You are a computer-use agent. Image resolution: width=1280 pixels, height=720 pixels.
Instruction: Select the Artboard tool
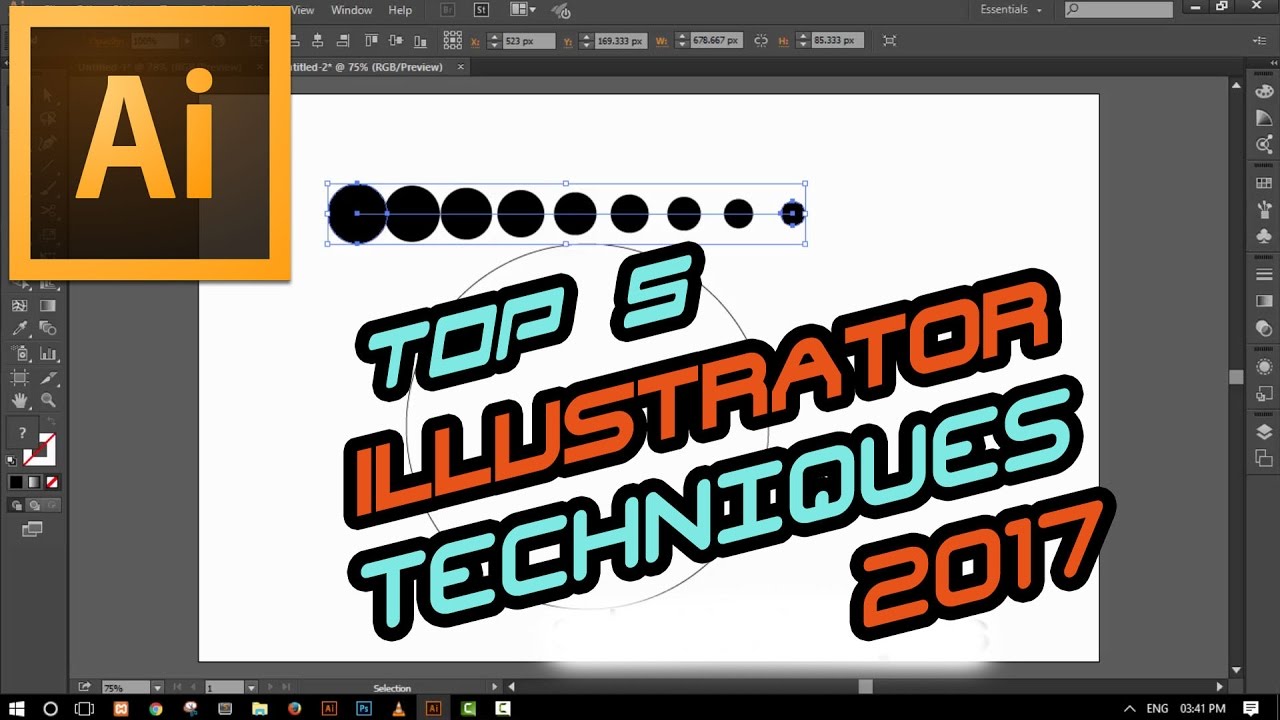click(20, 377)
